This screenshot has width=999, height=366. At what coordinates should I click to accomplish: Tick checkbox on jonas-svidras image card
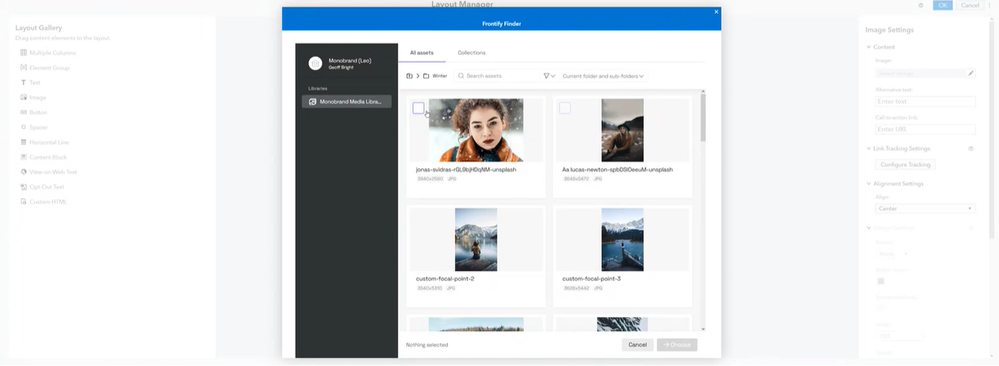(418, 108)
